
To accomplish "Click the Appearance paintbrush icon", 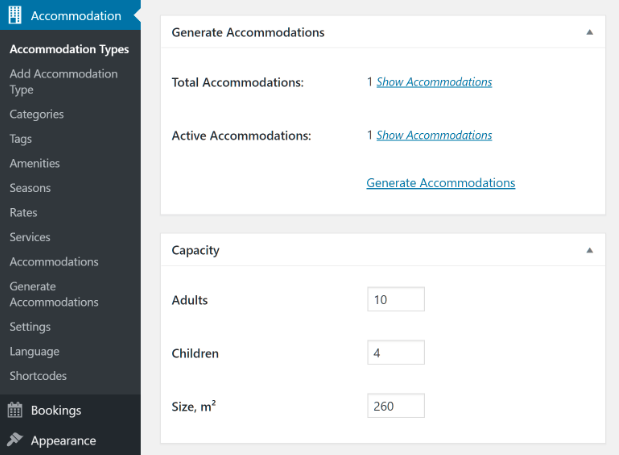I will click(x=15, y=440).
